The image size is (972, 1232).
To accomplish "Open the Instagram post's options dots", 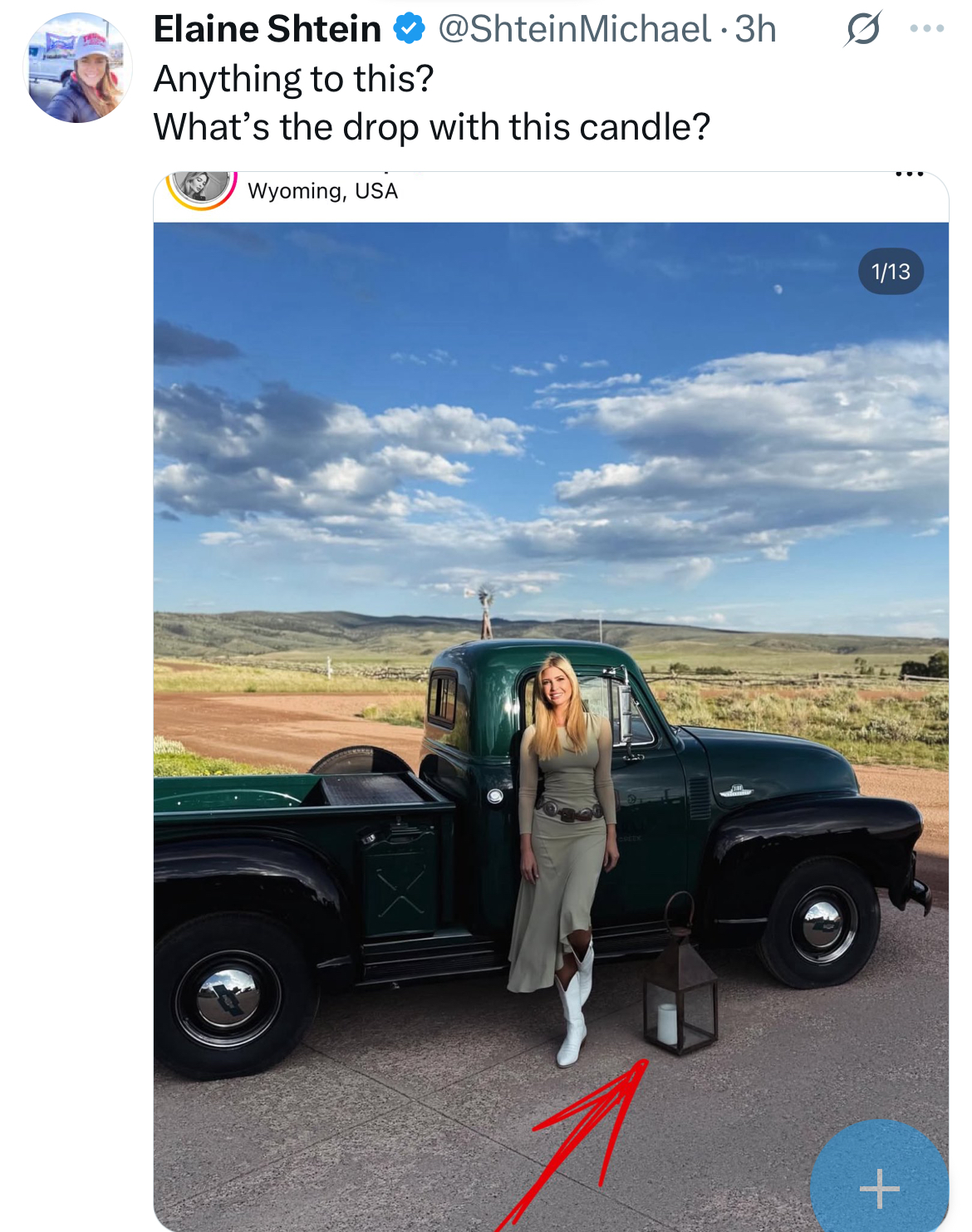I will (910, 174).
